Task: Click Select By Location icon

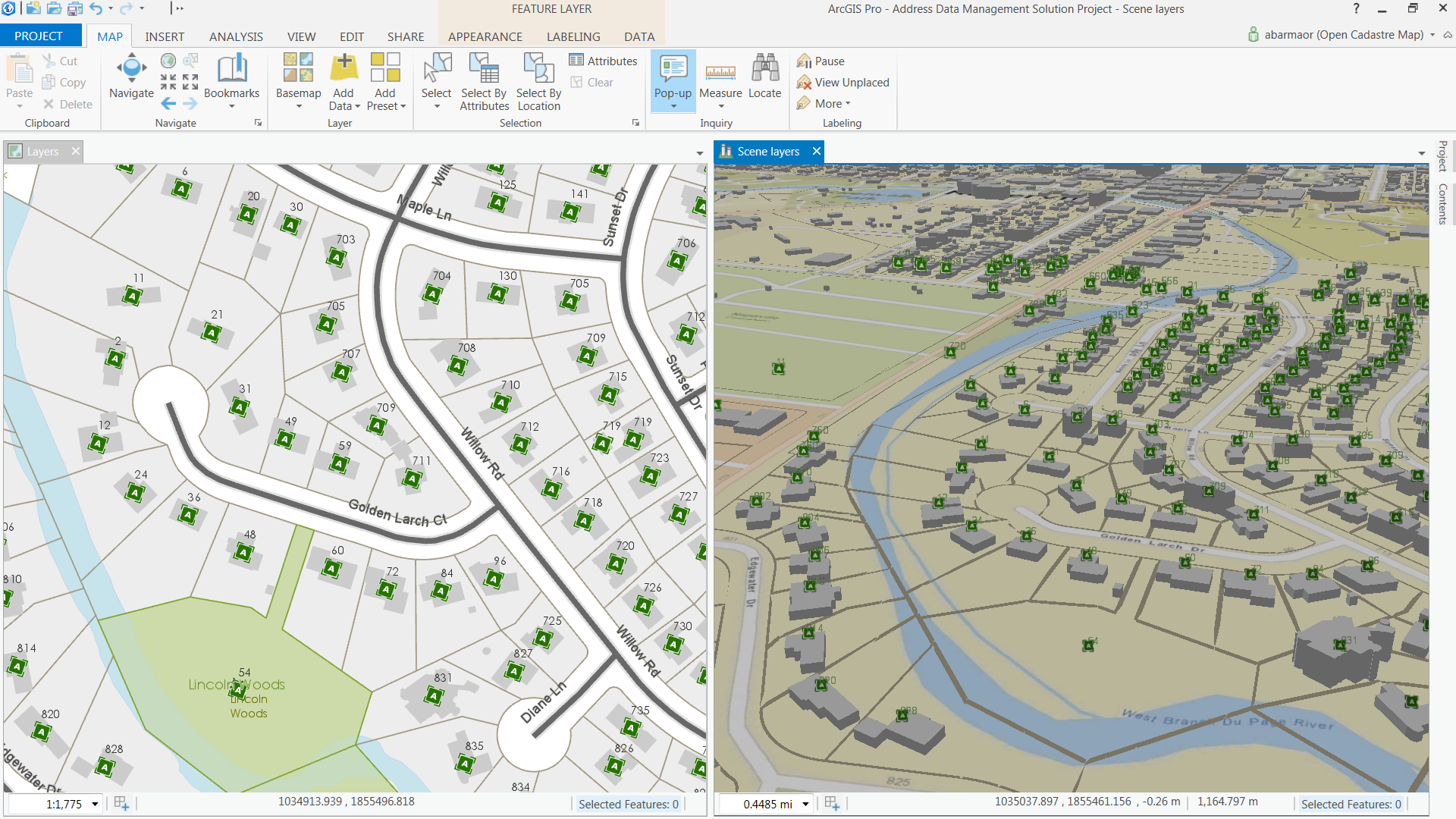Action: (538, 68)
